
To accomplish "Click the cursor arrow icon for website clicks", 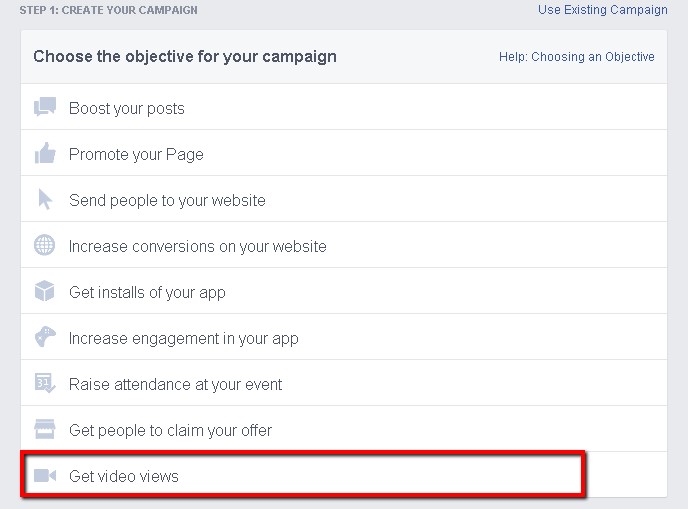I will [45, 199].
